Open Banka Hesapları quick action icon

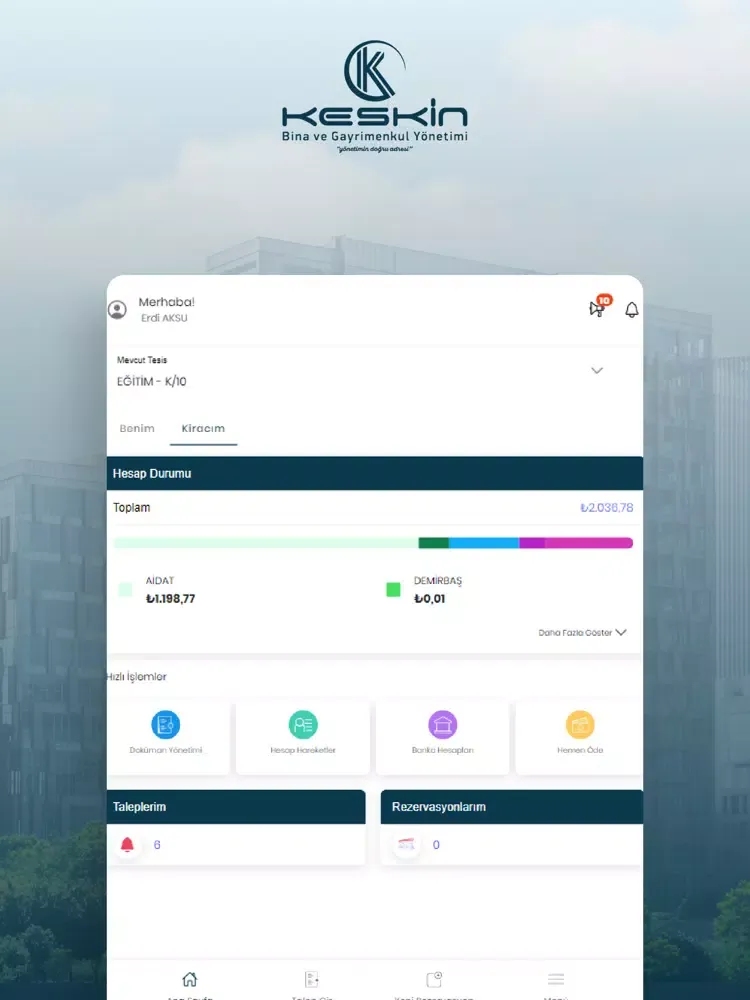pos(443,724)
